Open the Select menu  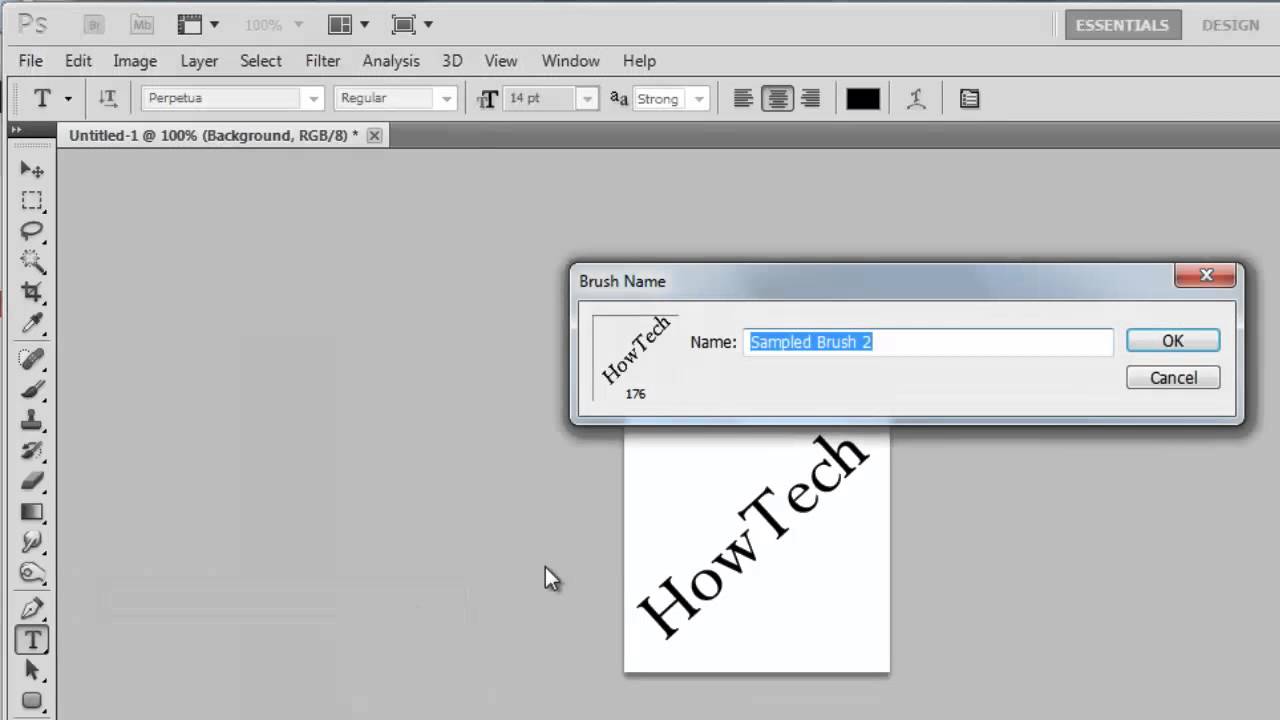tap(261, 61)
